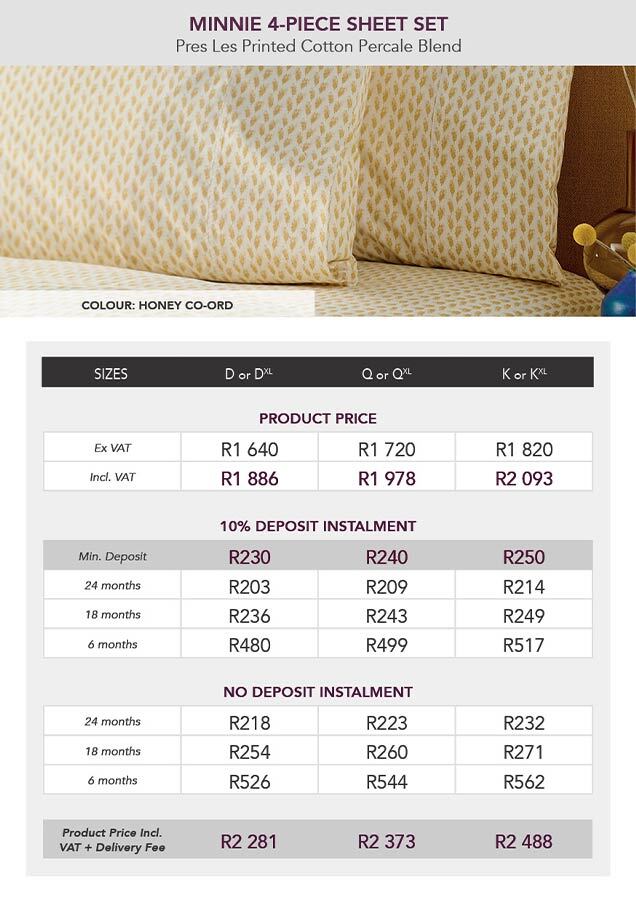Screen dimensions: 636x900
Task: Click the Product Price Incl. VAT + Delivery Fee label
Action: tap(112, 840)
